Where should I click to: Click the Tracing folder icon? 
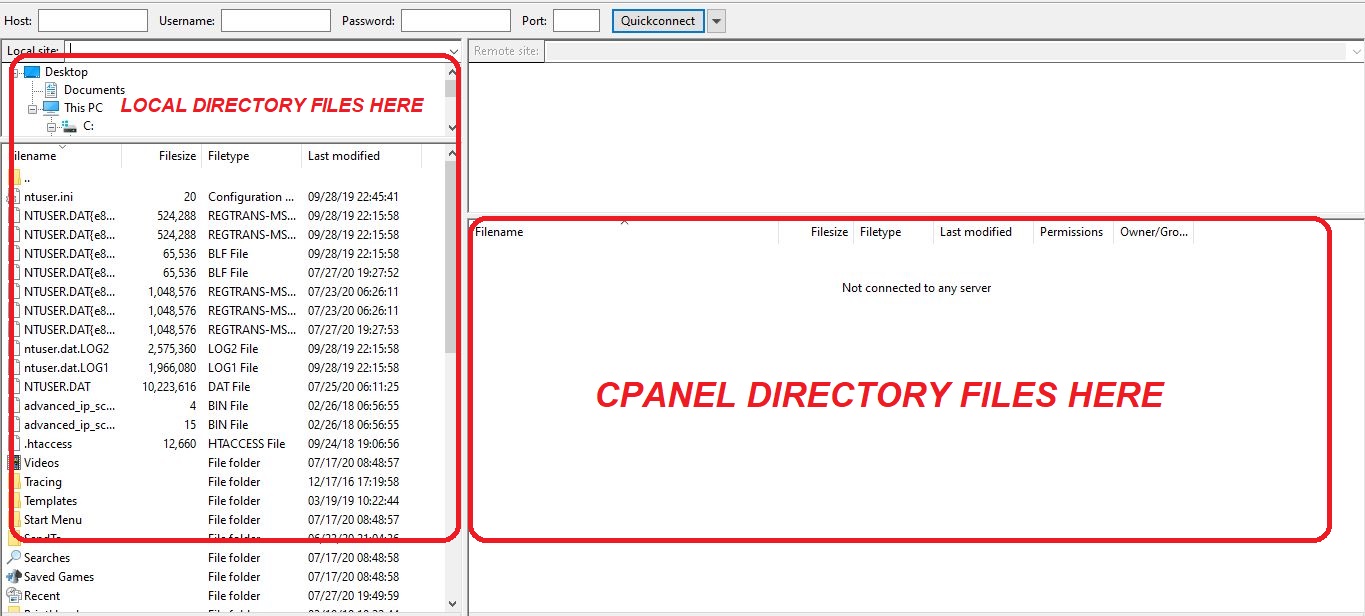[15, 482]
